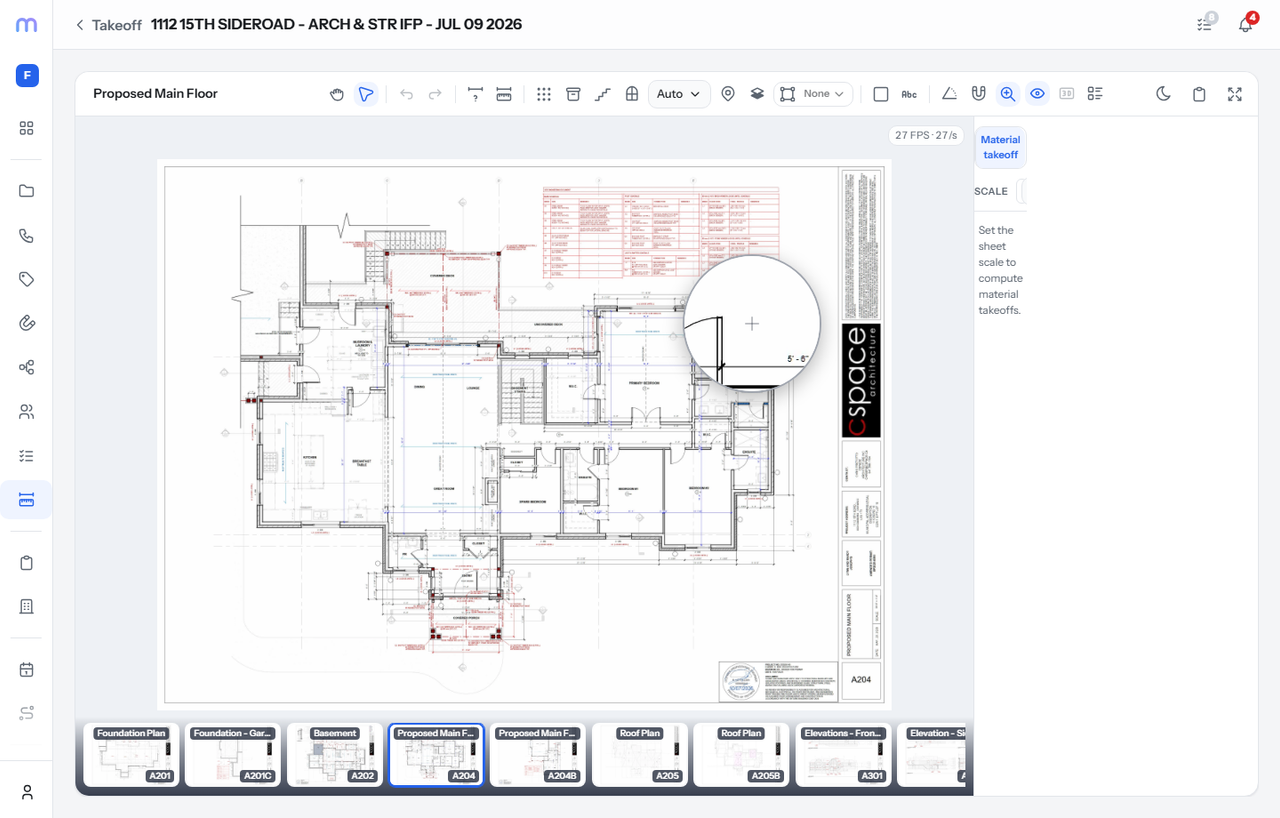Image resolution: width=1280 pixels, height=818 pixels.
Task: Open the calendar in the sidebar
Action: pyautogui.click(x=27, y=669)
